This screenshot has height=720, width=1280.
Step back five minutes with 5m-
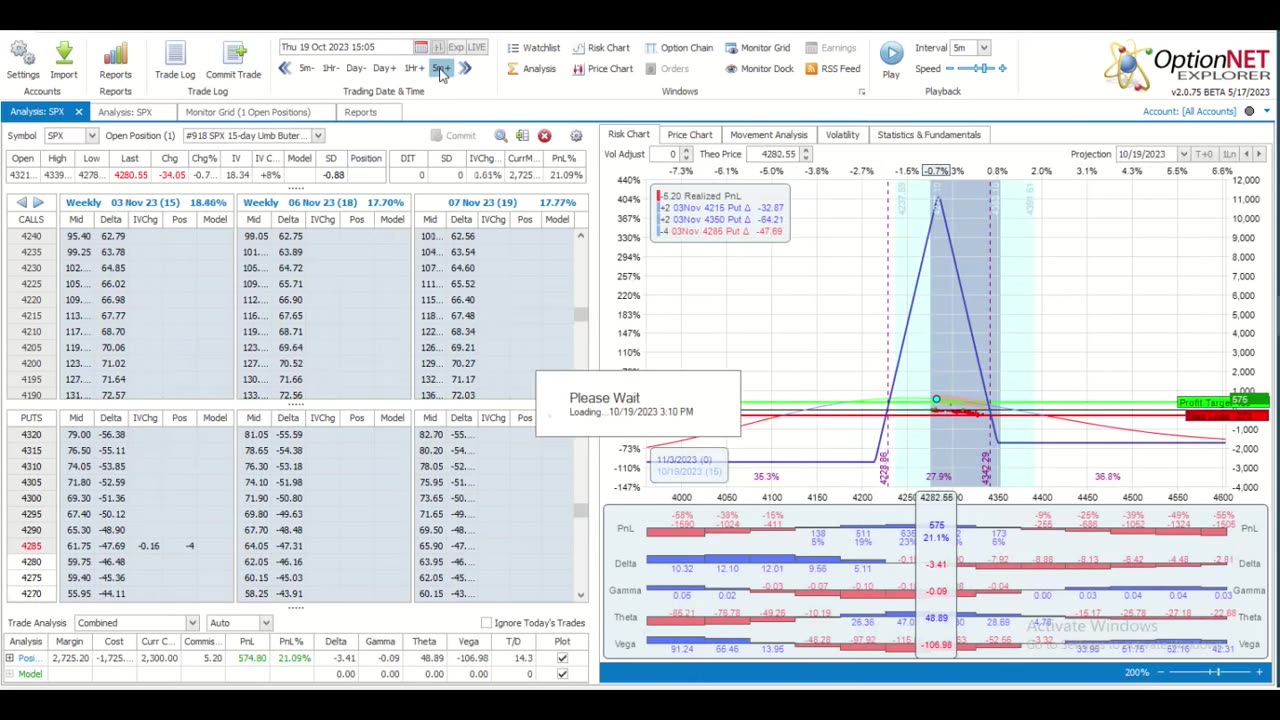(x=306, y=68)
